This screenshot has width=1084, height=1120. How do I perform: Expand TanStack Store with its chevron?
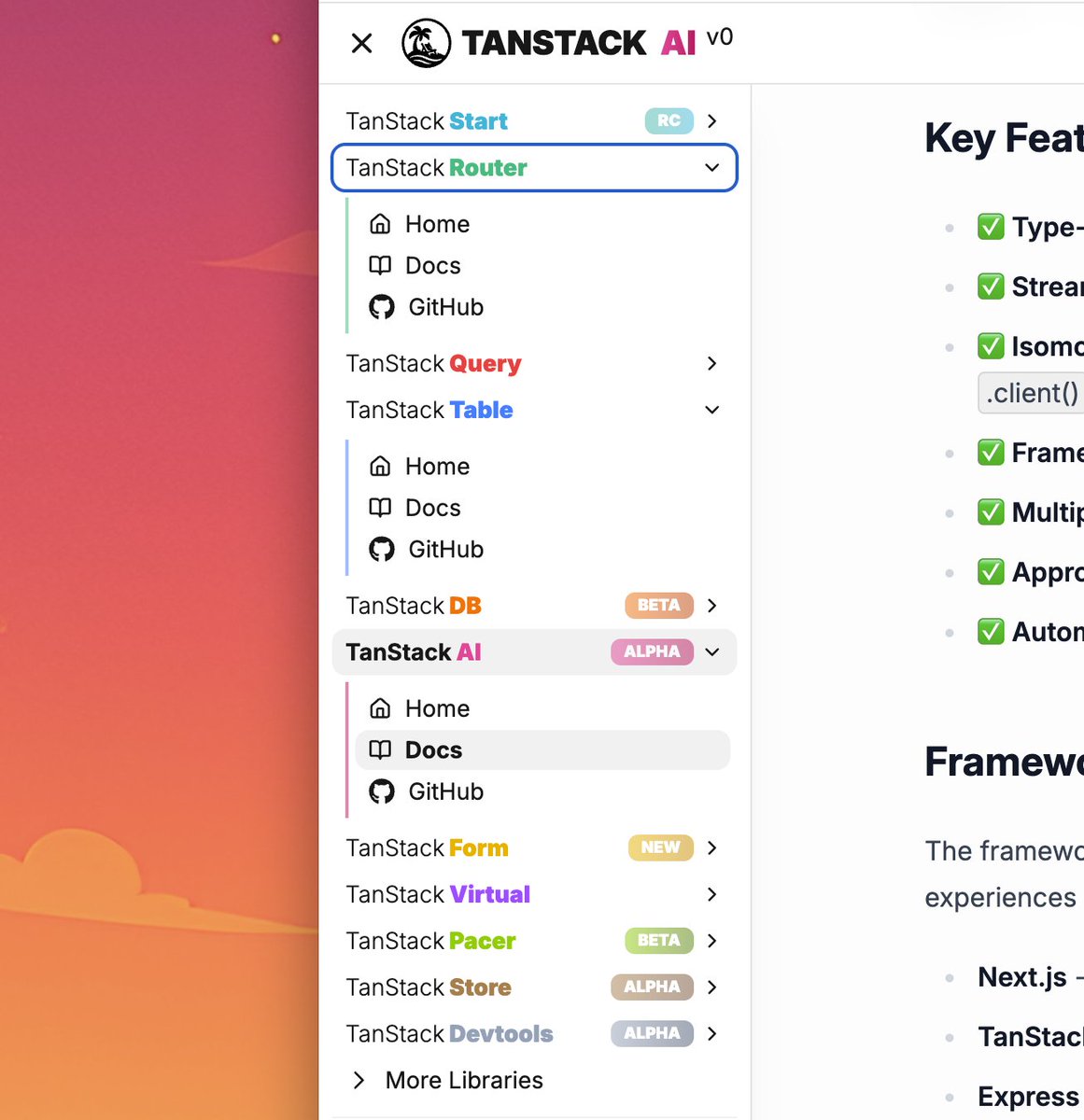[x=712, y=987]
